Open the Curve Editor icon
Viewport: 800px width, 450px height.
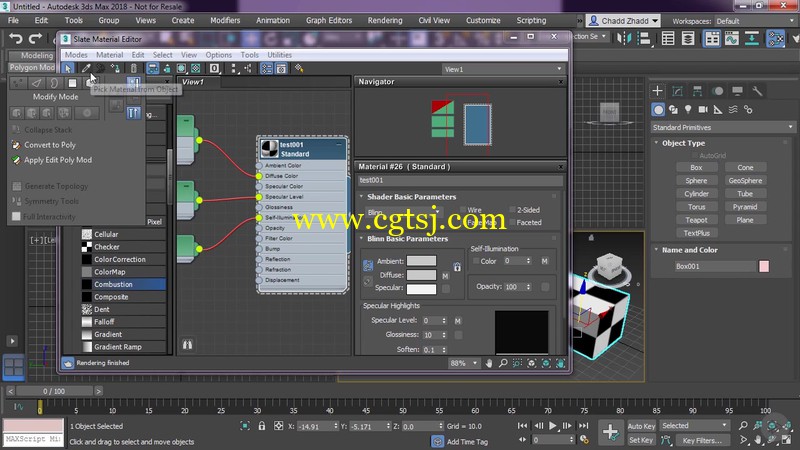[x=732, y=38]
